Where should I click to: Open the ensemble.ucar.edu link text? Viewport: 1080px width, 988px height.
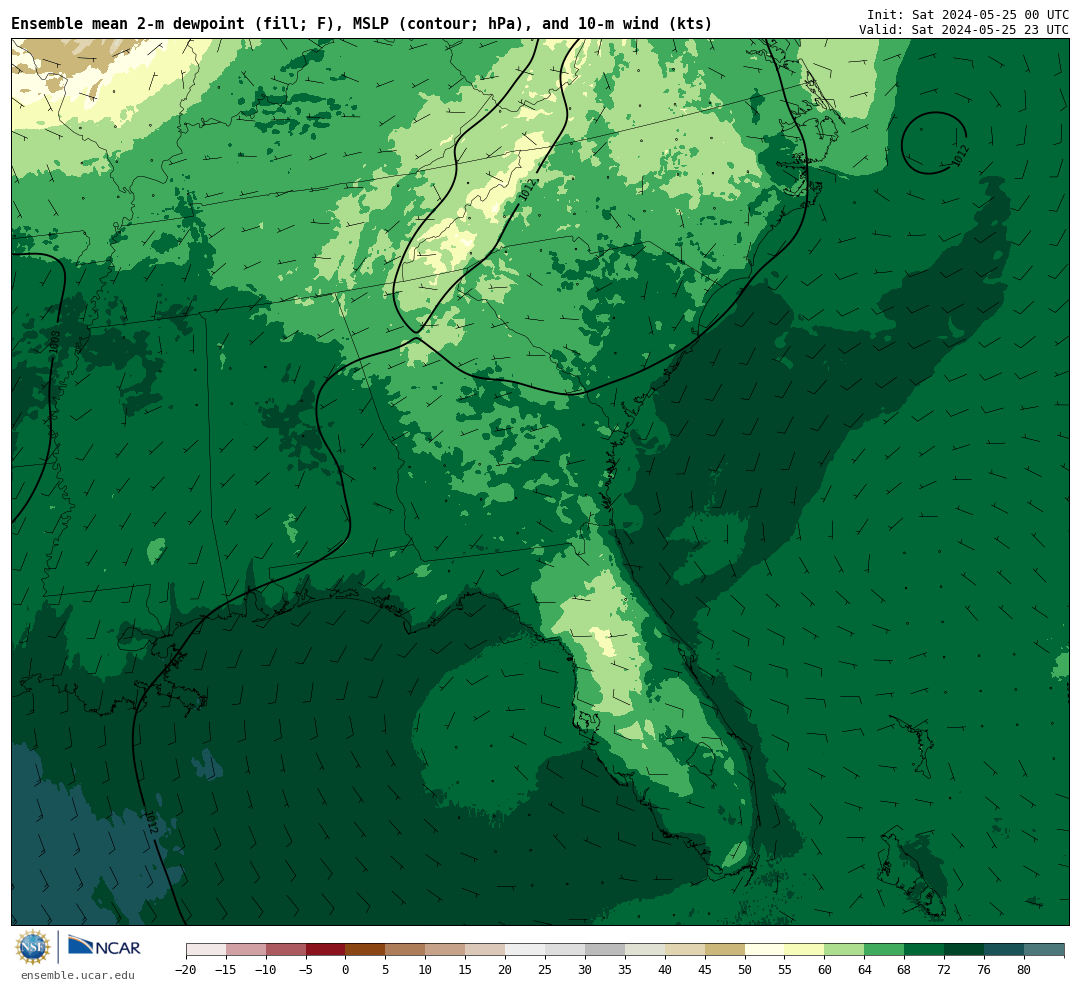78,975
